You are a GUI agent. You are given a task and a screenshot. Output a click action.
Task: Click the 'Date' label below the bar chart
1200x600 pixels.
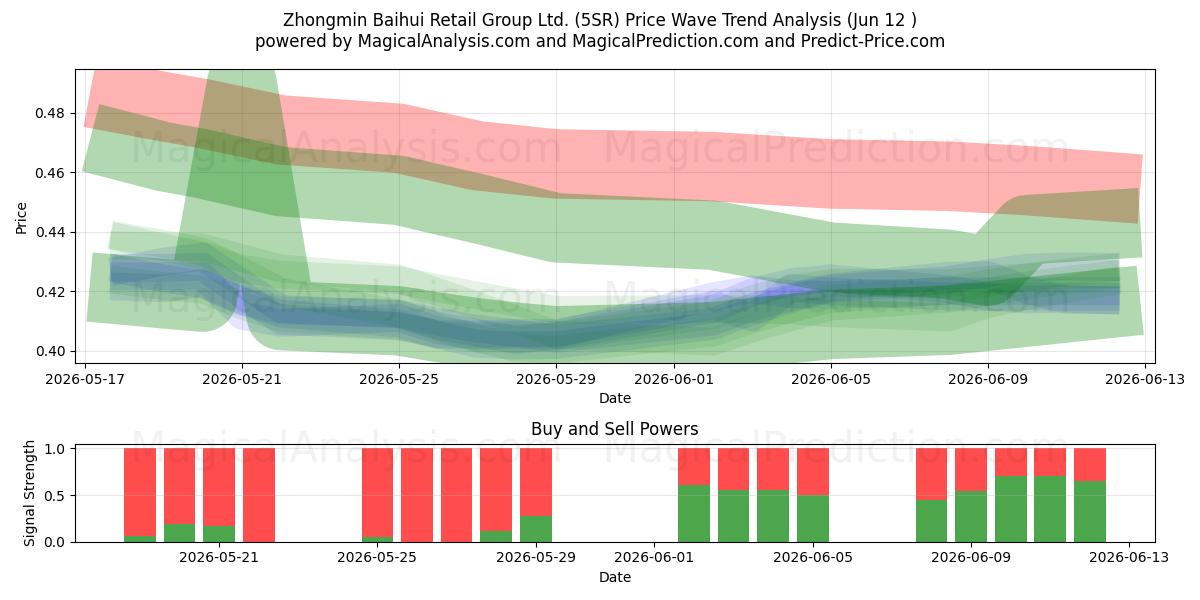(615, 577)
